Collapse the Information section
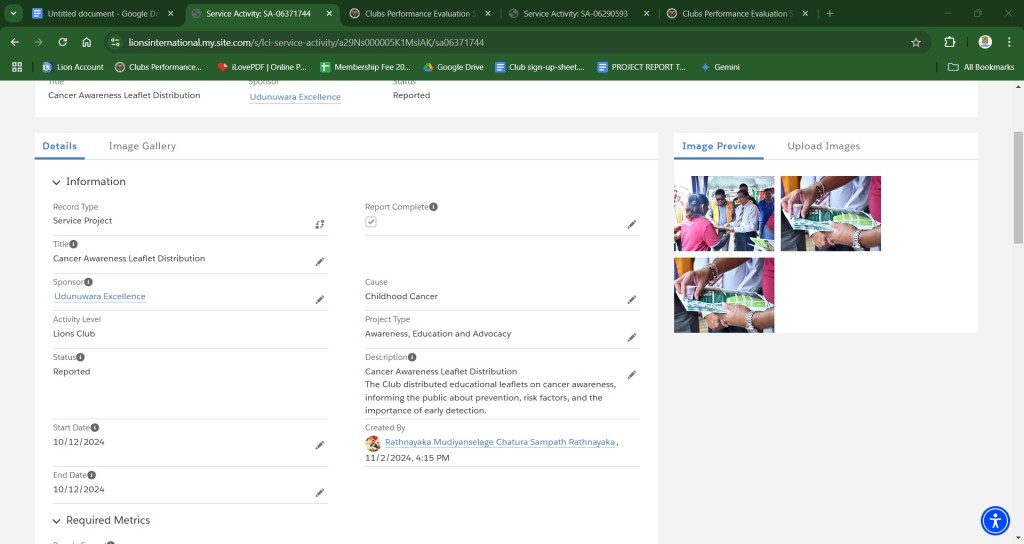The width and height of the screenshot is (1024, 544). (56, 182)
